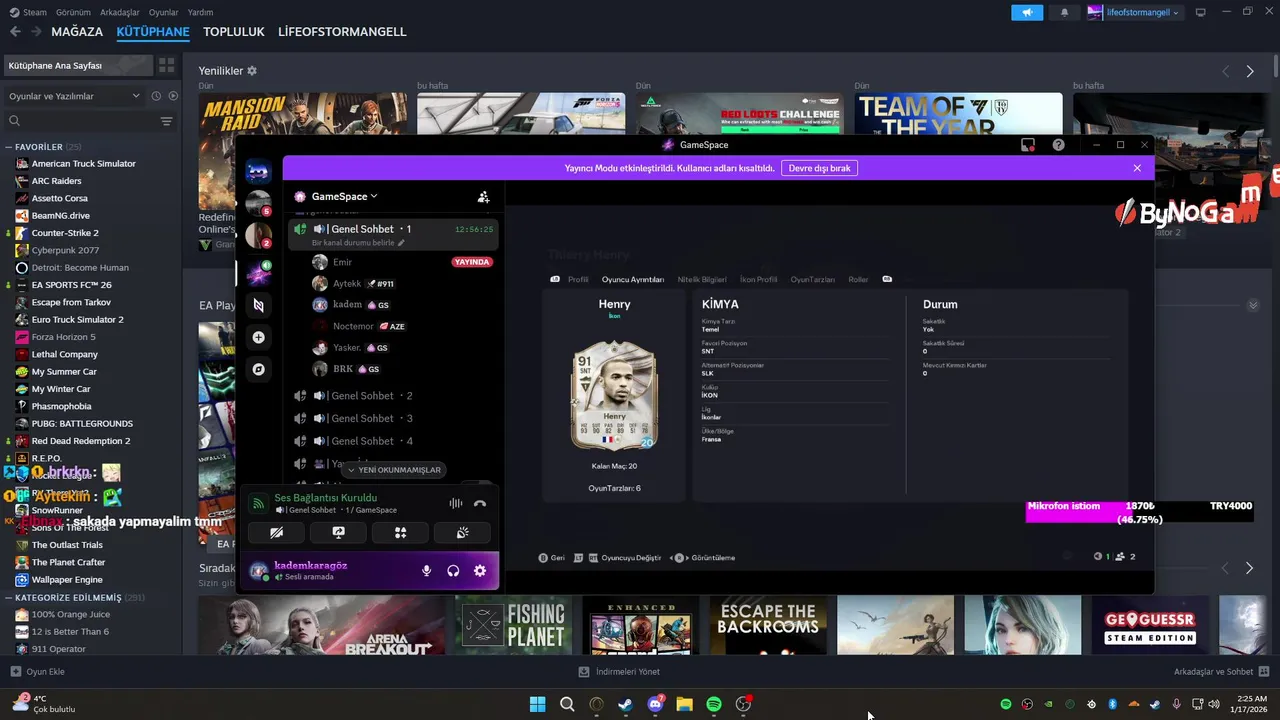Open File Explorer from the taskbar
The image size is (1280, 720).
coord(684,704)
